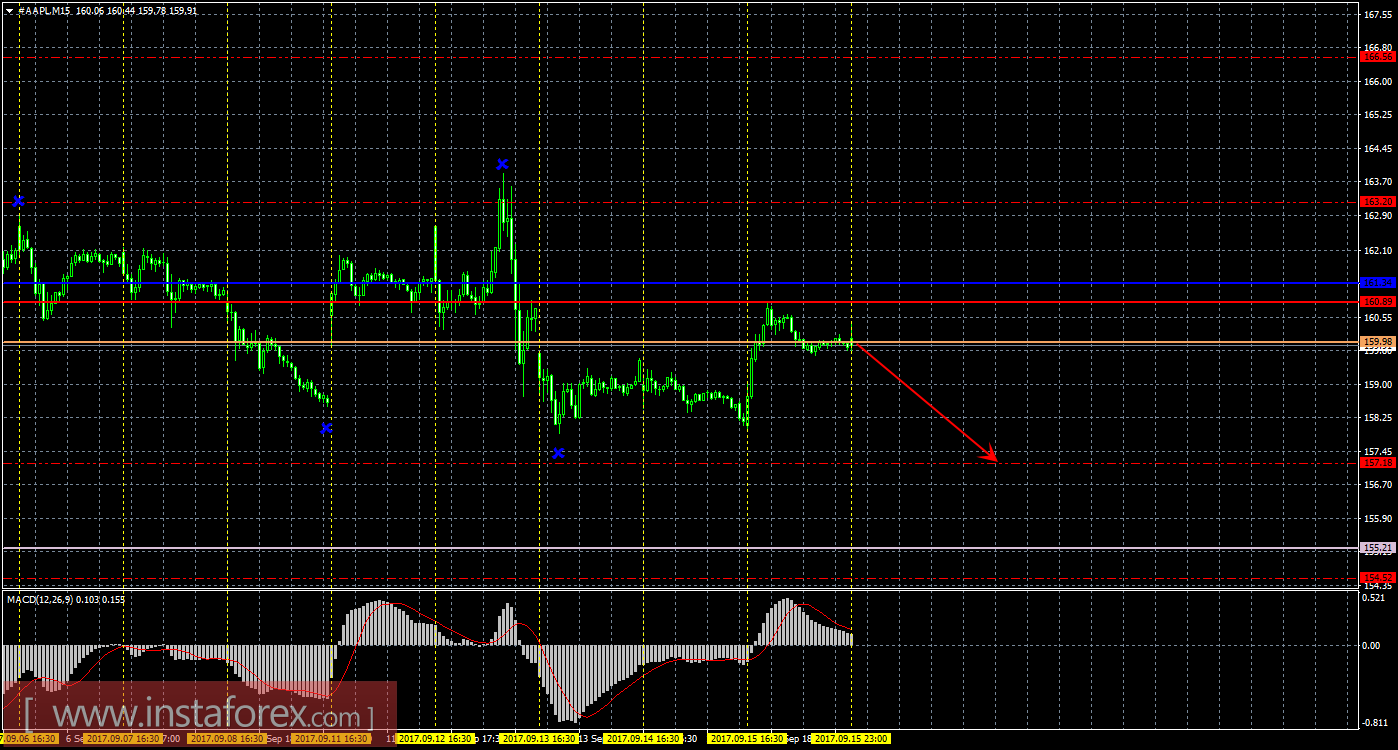Click the #AAPL,M15 chart title text
The height and width of the screenshot is (750, 1398).
point(43,10)
